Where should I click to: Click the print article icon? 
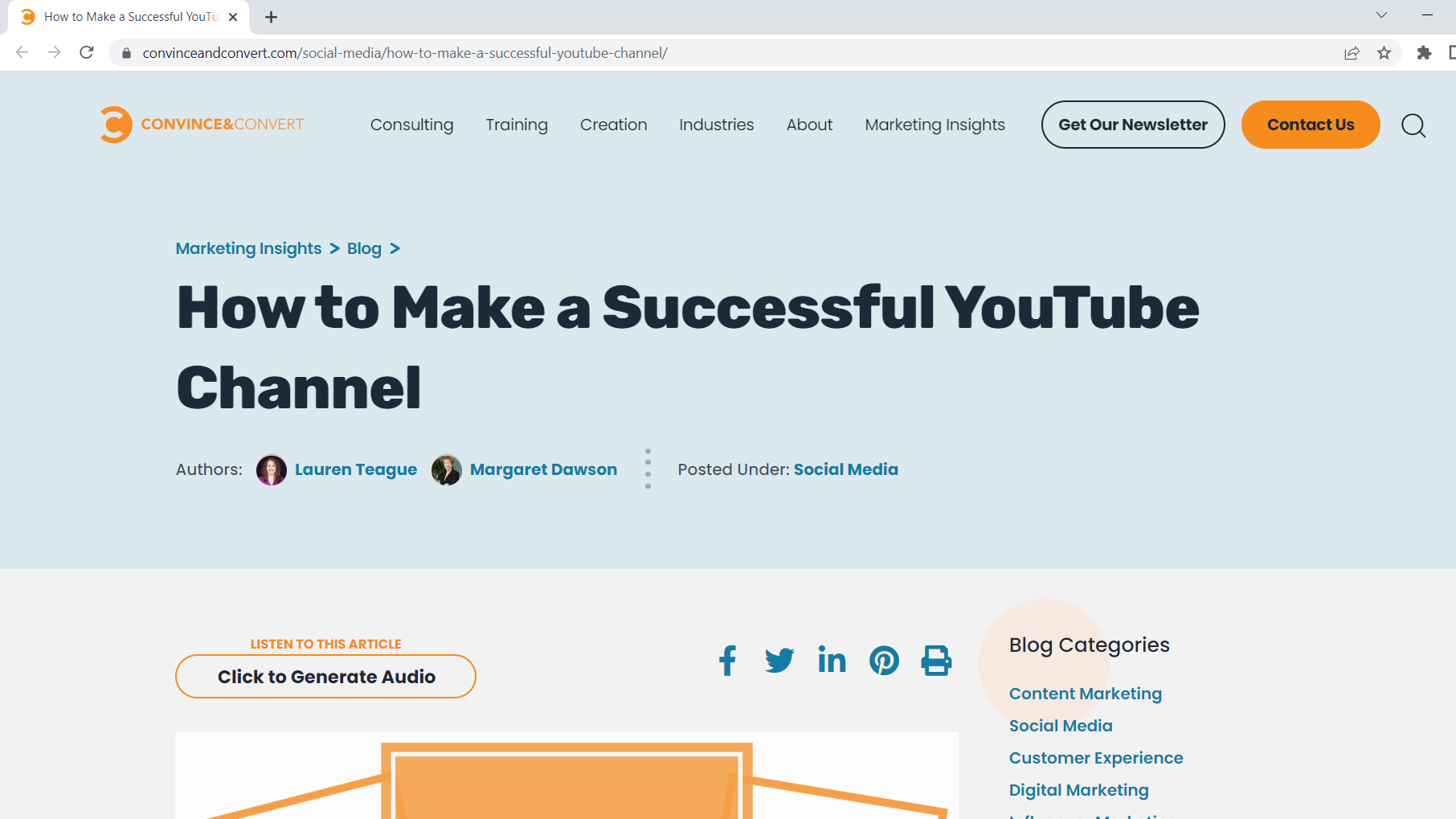click(x=936, y=661)
